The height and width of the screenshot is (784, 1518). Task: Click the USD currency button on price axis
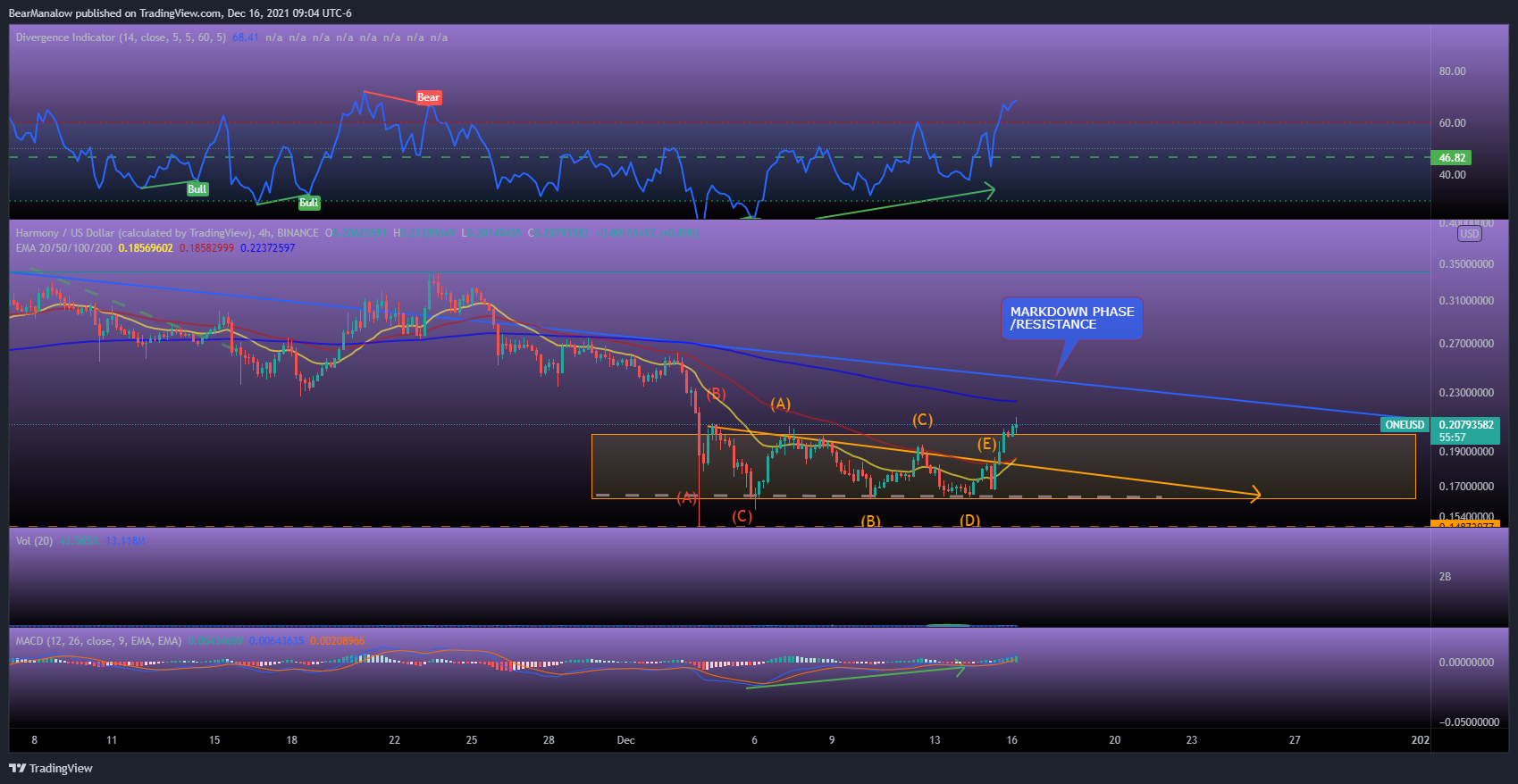tap(1469, 234)
